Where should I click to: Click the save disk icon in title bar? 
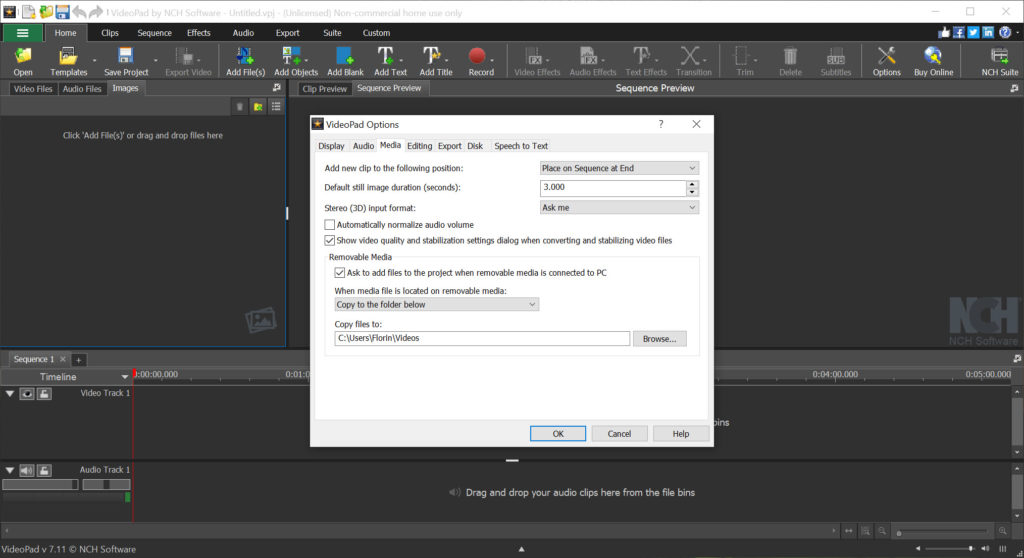[x=62, y=12]
